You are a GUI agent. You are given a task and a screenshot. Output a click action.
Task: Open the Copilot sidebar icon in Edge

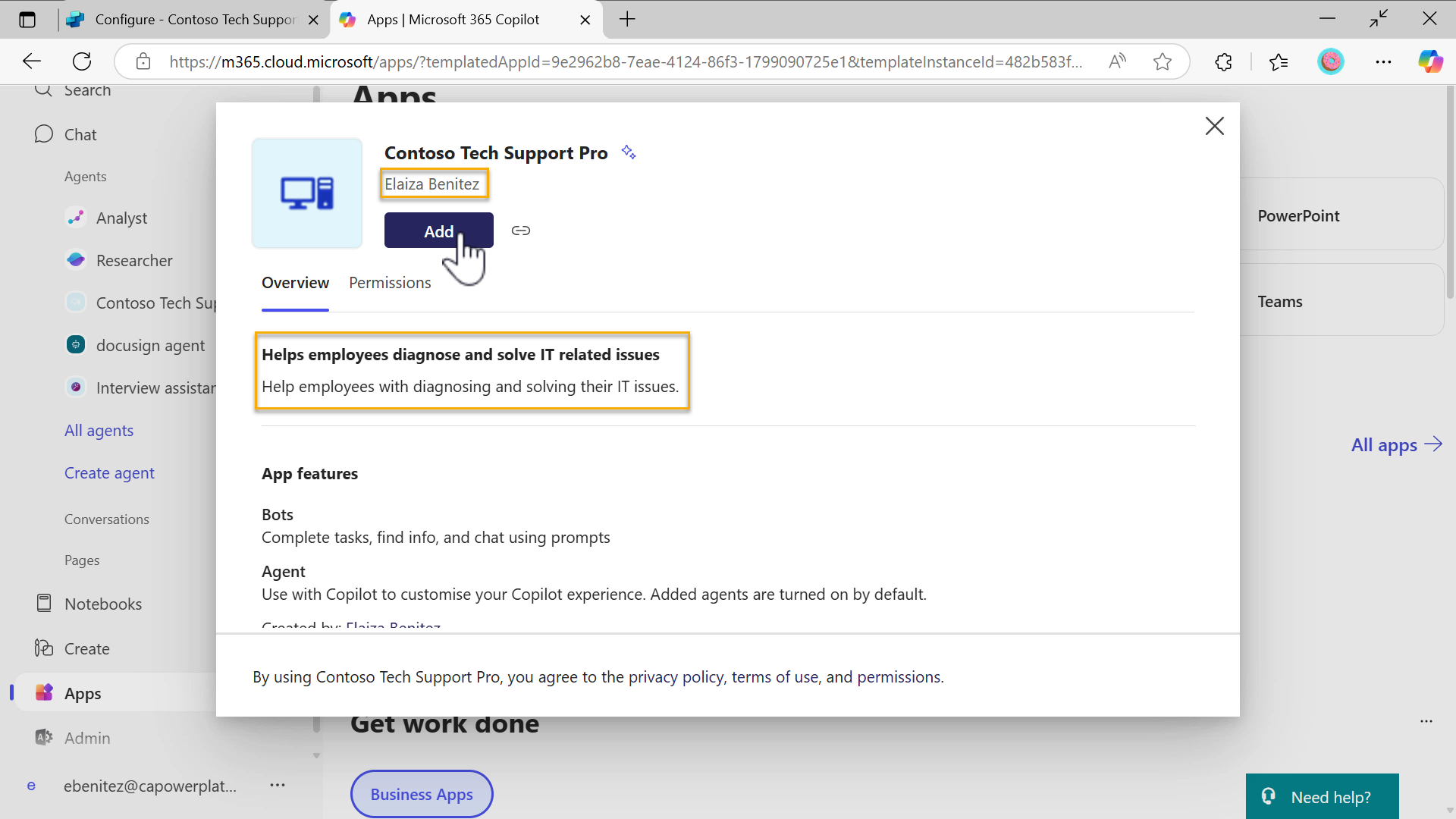pyautogui.click(x=1431, y=61)
